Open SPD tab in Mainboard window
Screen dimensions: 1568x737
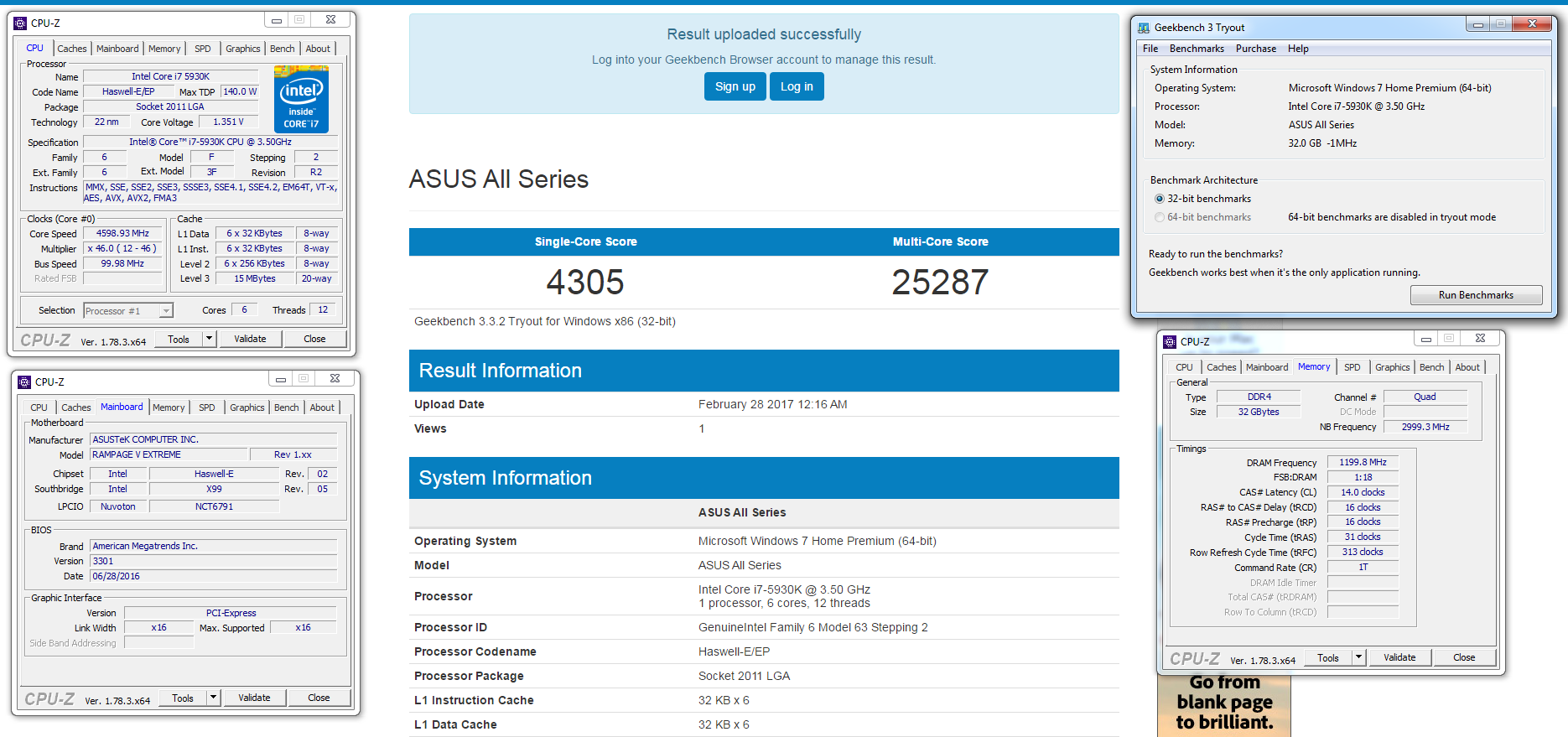tap(207, 407)
